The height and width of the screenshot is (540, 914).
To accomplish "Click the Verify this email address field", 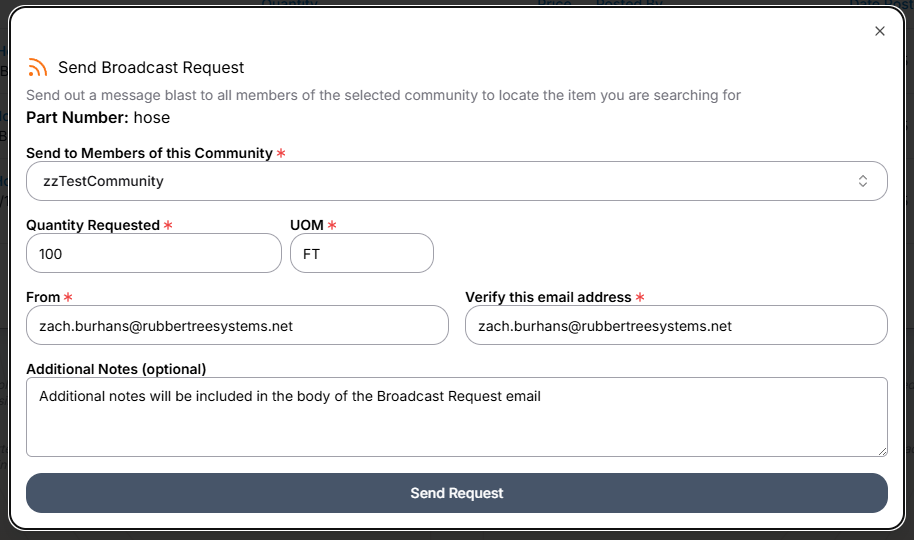I will pos(676,325).
